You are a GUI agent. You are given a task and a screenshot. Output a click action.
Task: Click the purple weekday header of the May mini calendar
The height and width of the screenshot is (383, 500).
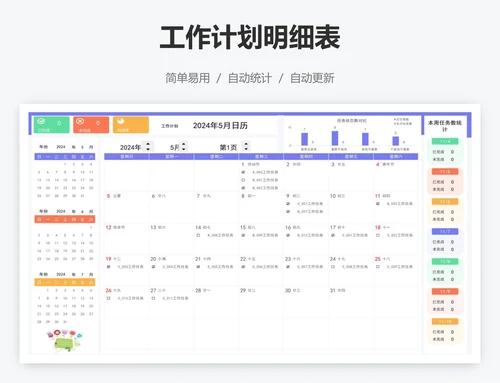coord(65,157)
